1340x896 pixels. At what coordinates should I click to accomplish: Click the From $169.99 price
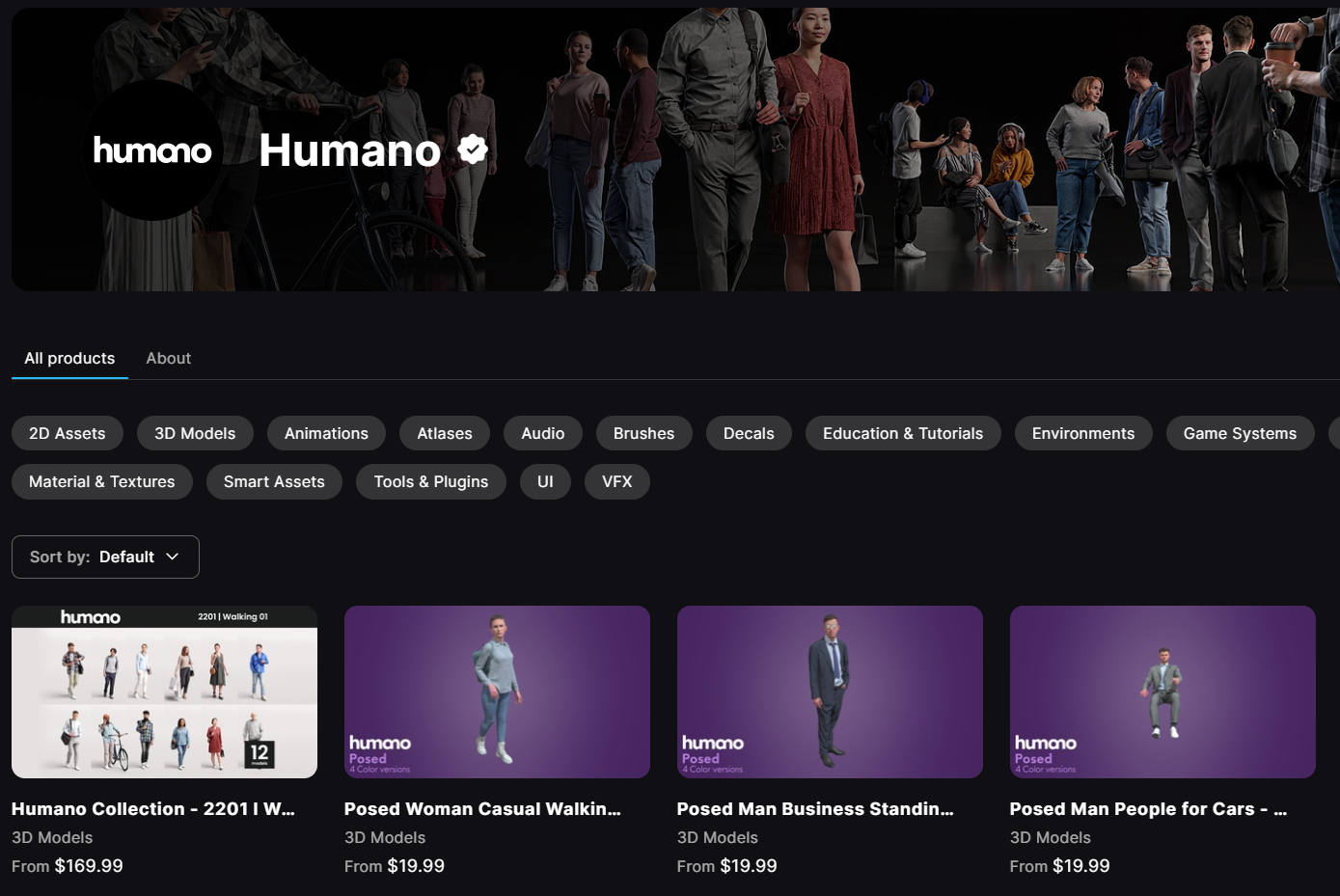68,866
